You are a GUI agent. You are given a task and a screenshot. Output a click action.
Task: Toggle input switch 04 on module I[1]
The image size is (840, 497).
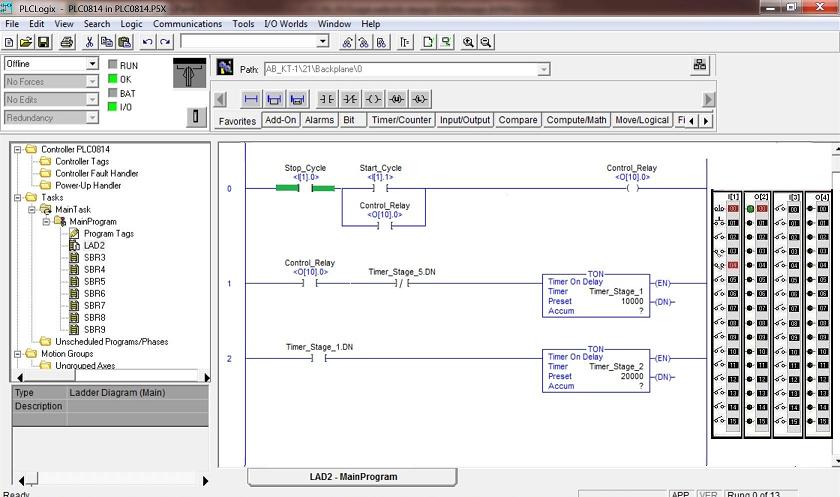click(719, 265)
